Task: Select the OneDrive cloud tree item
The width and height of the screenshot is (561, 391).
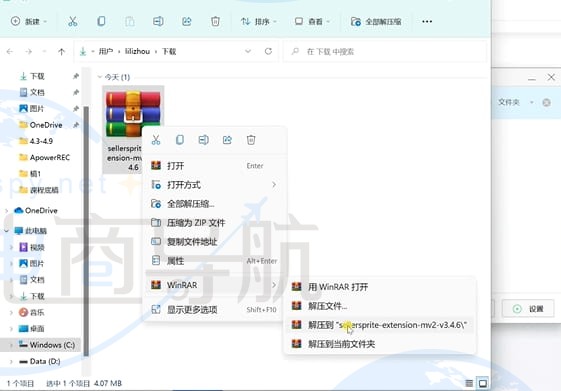Action: tap(41, 210)
